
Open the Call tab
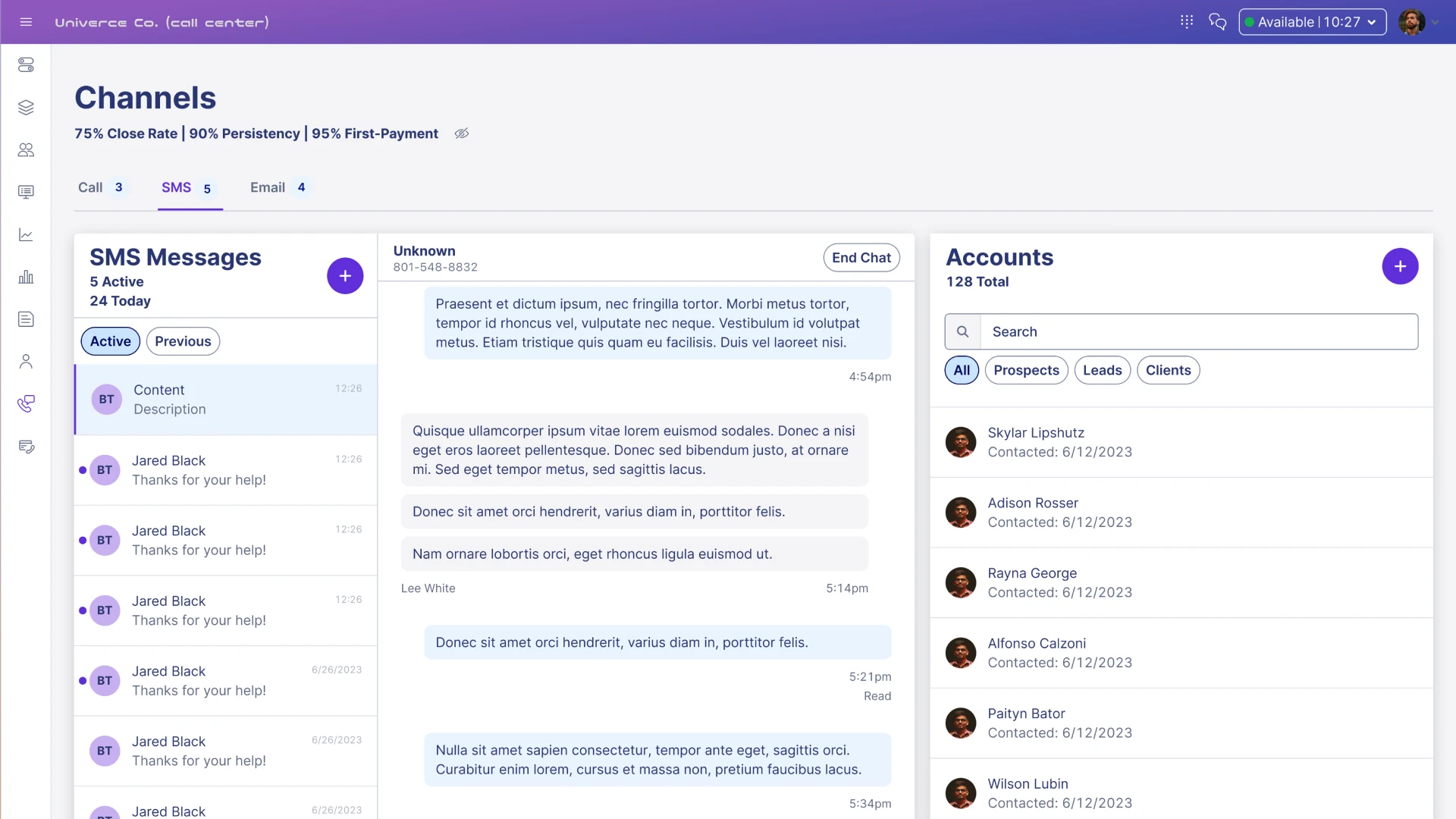tap(90, 187)
